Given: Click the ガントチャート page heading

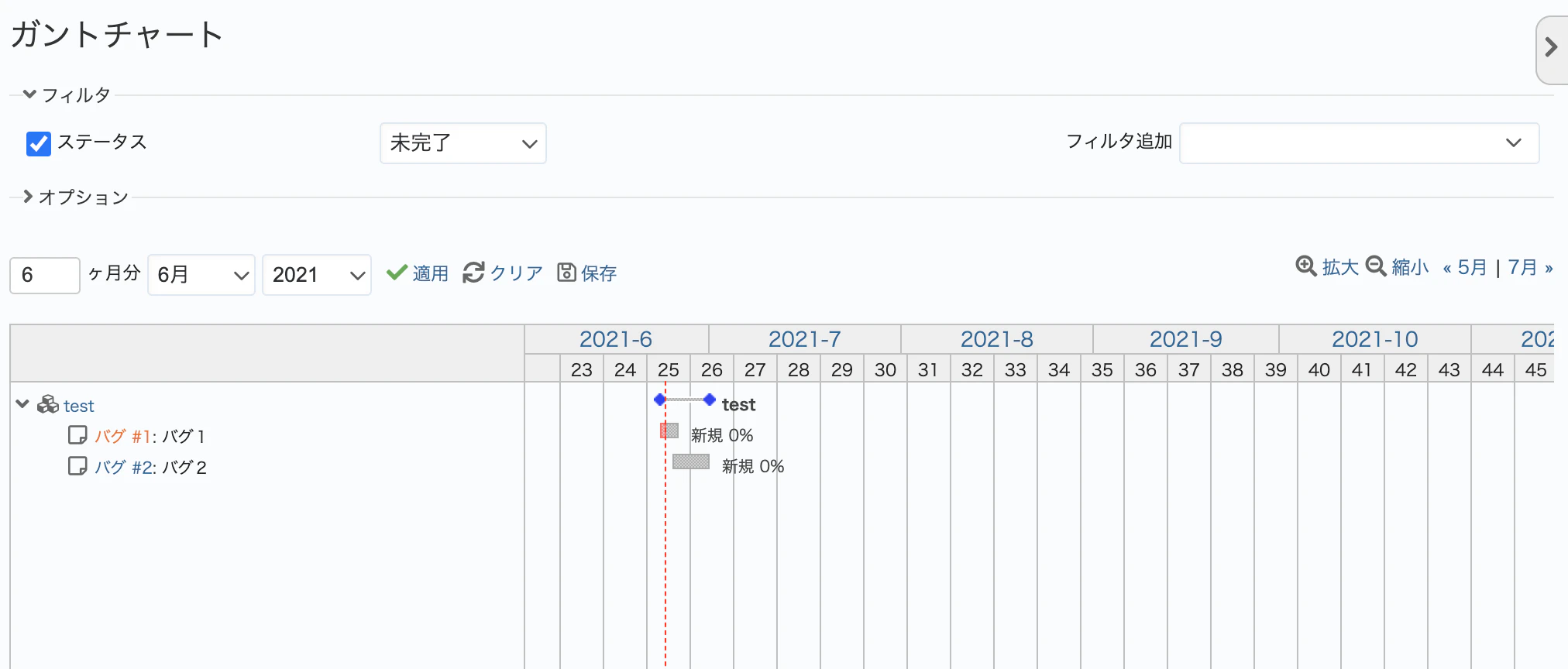Looking at the screenshot, I should pyautogui.click(x=117, y=35).
